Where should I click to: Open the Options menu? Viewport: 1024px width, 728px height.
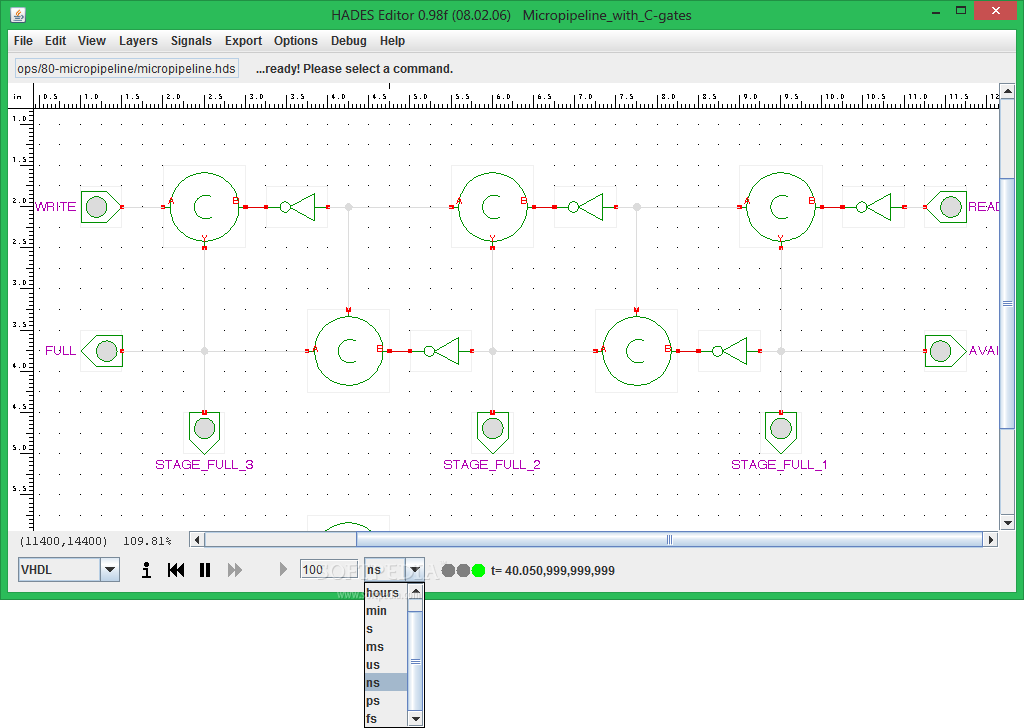296,40
